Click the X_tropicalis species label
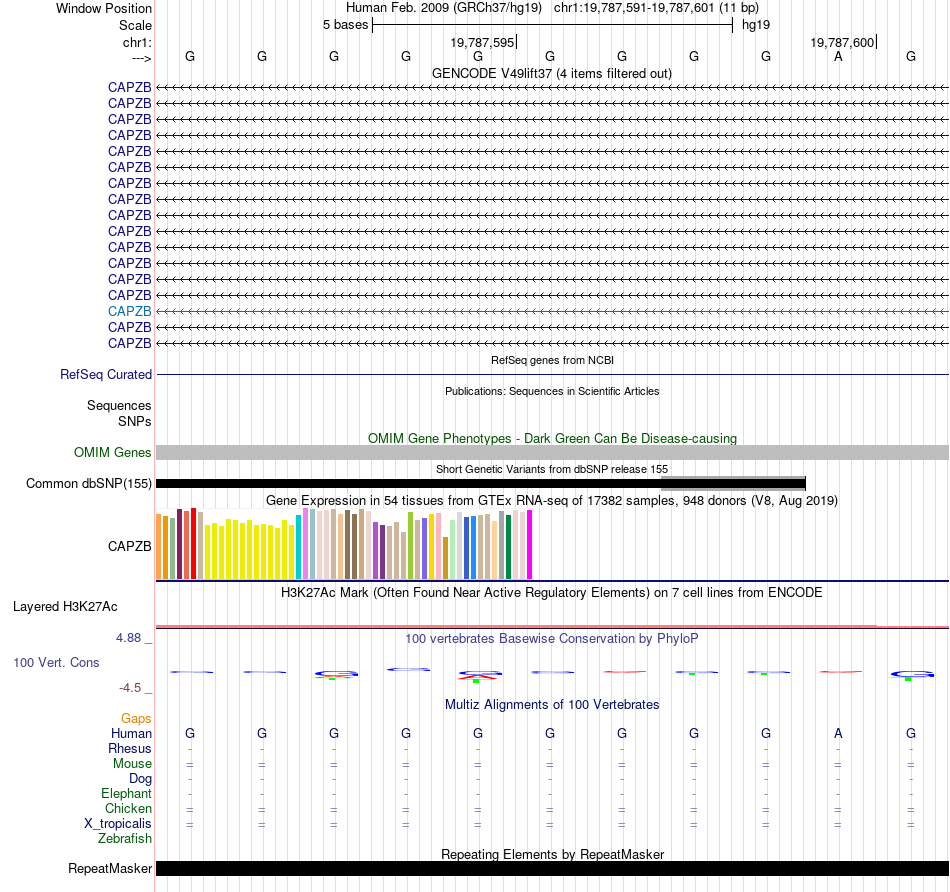 118,824
